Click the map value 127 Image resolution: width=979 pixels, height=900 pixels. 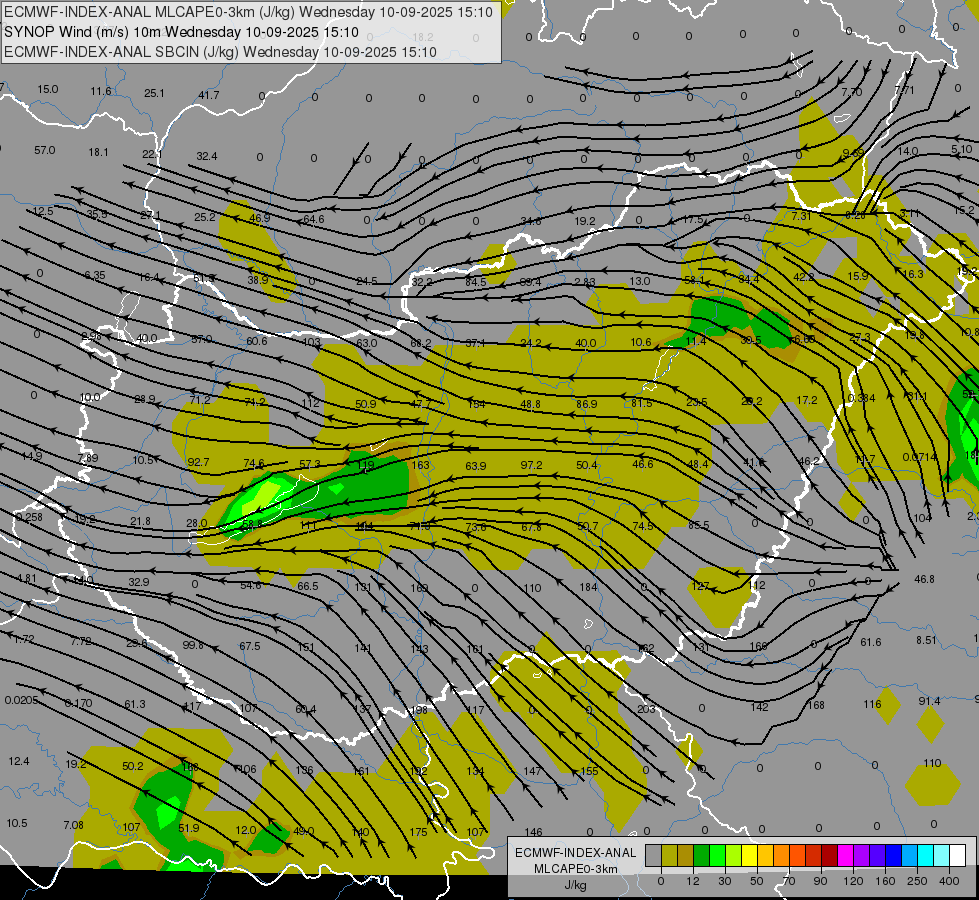pos(701,586)
